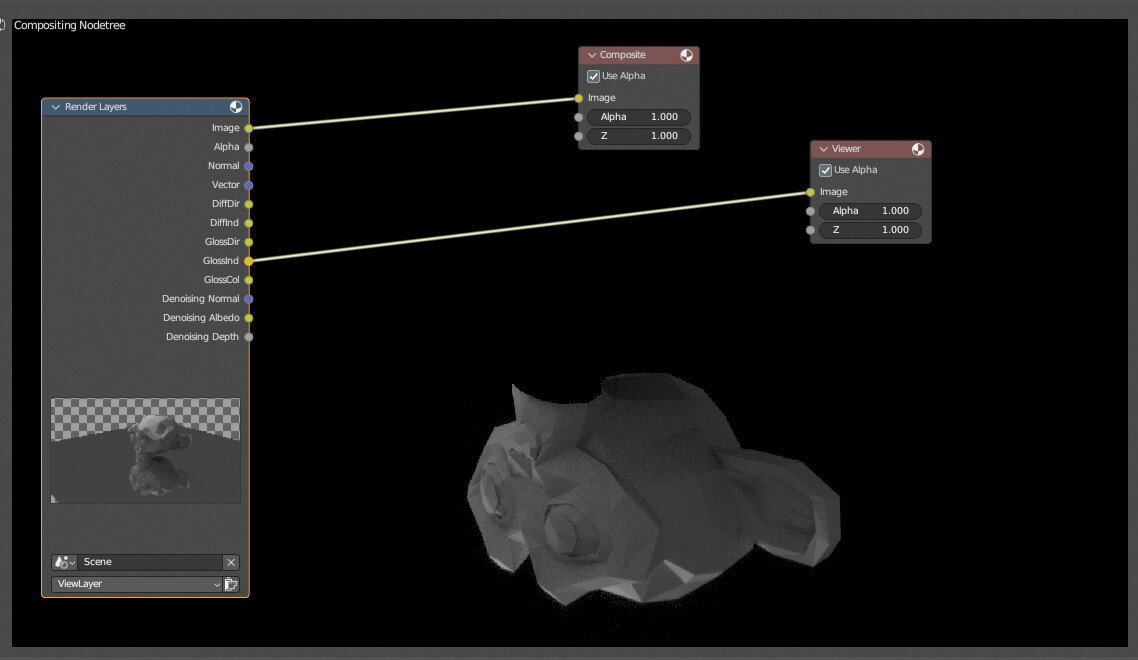Screen dimensions: 1138x660
Task: Collapse the Composite node
Action: coord(591,55)
